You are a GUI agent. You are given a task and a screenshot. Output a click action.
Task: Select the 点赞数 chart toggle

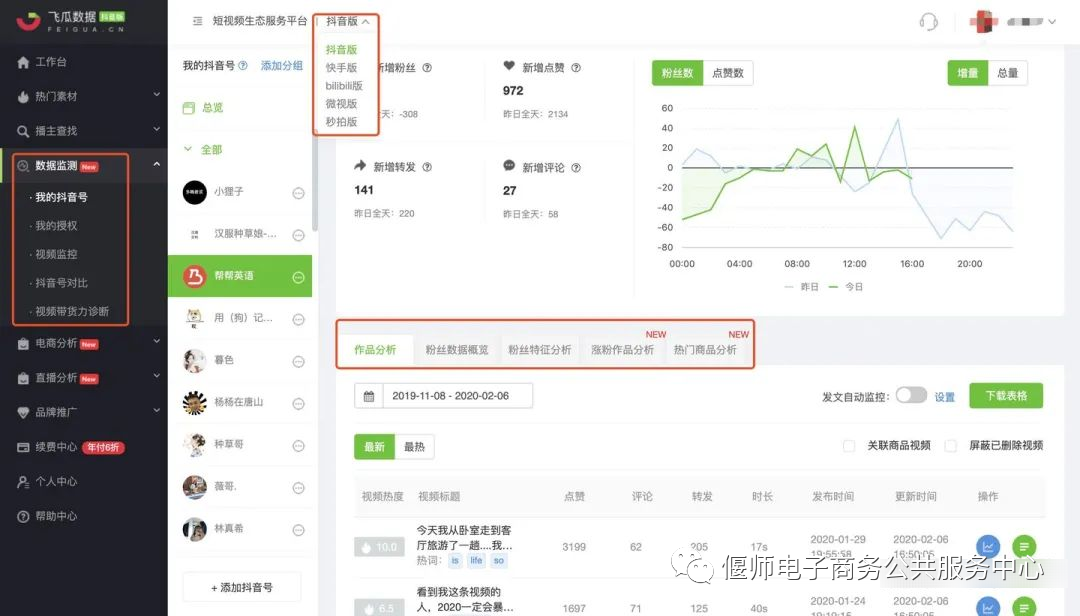pos(727,73)
